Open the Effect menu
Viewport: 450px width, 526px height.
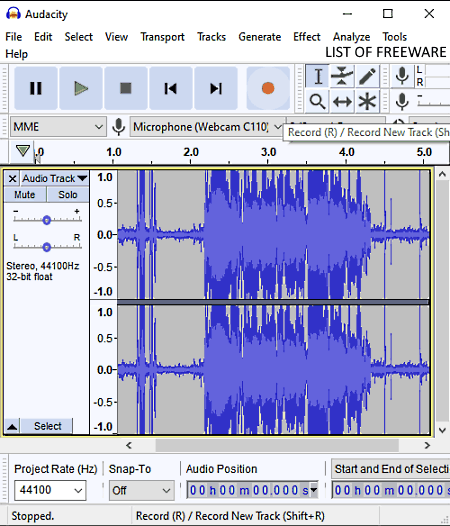point(307,37)
